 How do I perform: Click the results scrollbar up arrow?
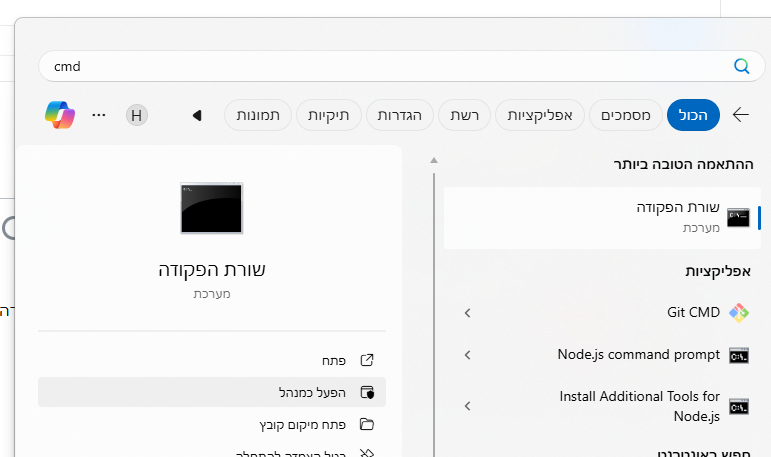coord(434,160)
